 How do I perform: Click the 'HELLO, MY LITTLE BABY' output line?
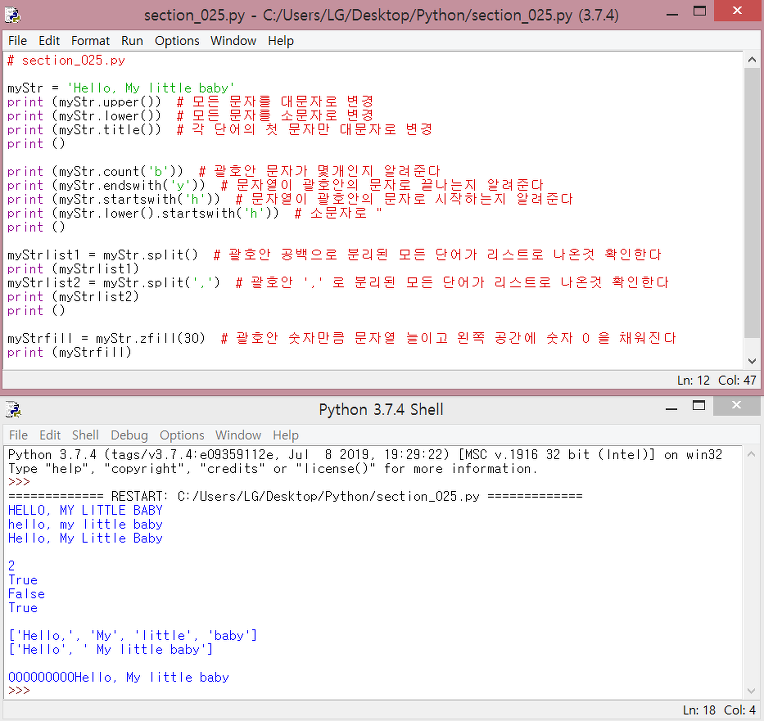coord(85,511)
